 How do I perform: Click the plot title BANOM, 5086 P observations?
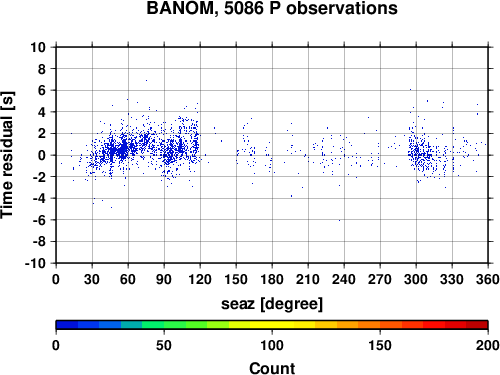272,8
